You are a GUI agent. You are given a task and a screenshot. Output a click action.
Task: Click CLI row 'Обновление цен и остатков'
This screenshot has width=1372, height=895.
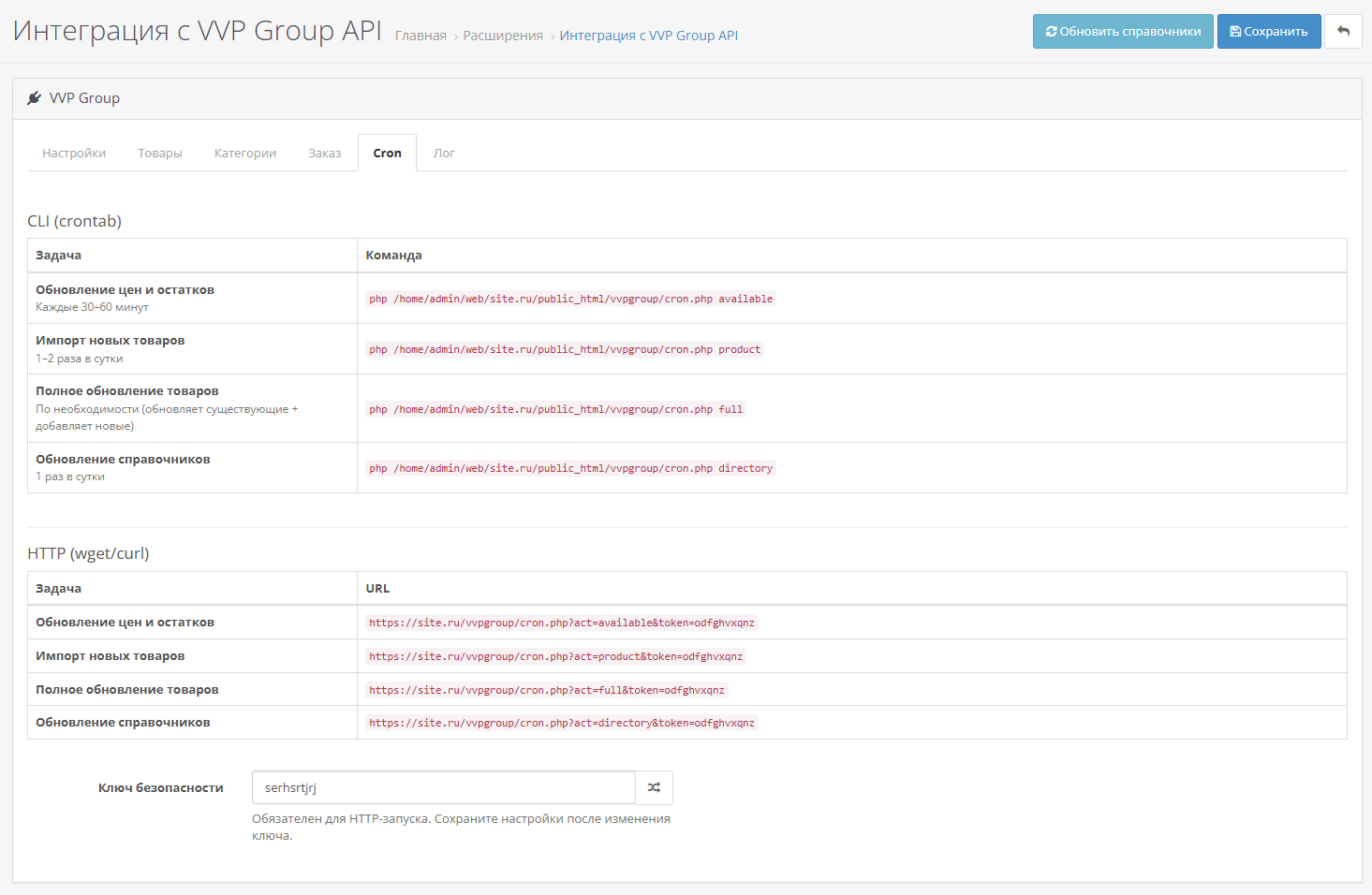(686, 299)
